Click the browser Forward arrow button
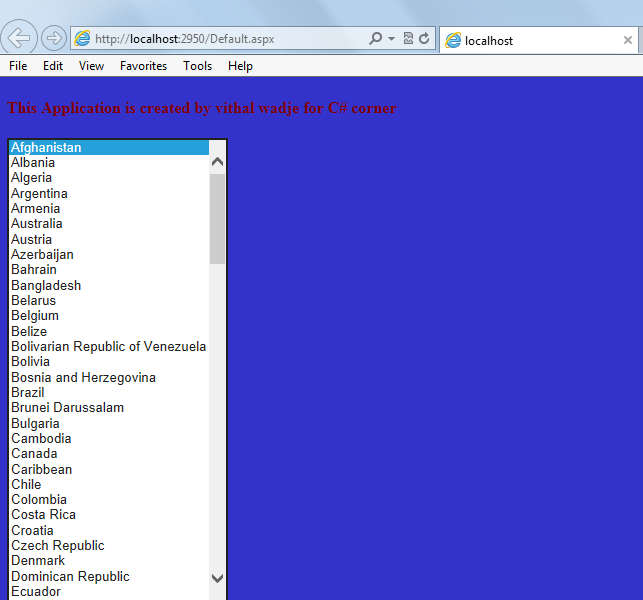The width and height of the screenshot is (643, 600). click(54, 38)
